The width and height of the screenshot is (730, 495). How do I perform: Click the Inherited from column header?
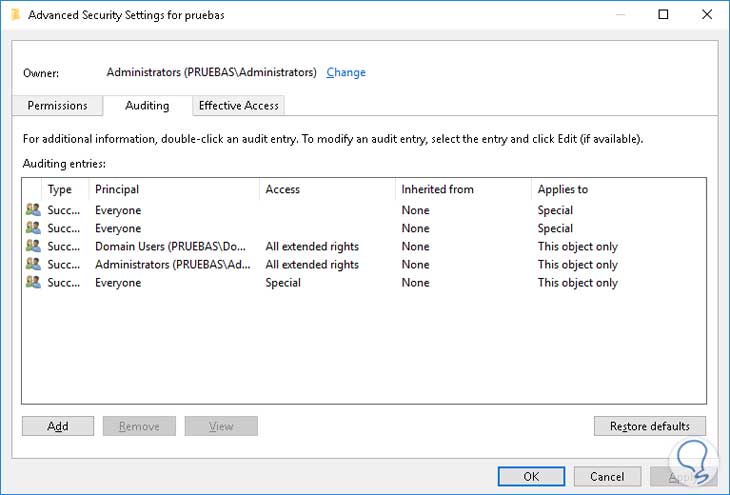437,189
